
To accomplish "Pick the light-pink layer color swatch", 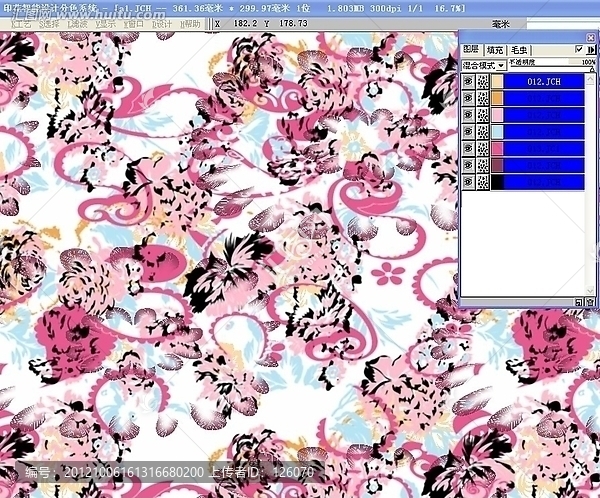I will click(x=497, y=115).
